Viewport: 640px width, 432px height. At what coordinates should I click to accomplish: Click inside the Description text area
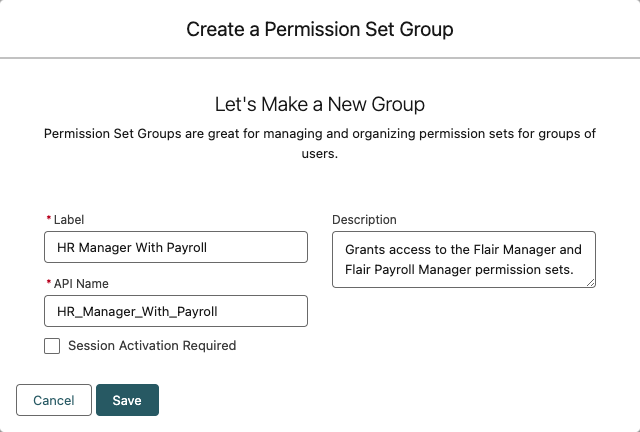(x=464, y=259)
